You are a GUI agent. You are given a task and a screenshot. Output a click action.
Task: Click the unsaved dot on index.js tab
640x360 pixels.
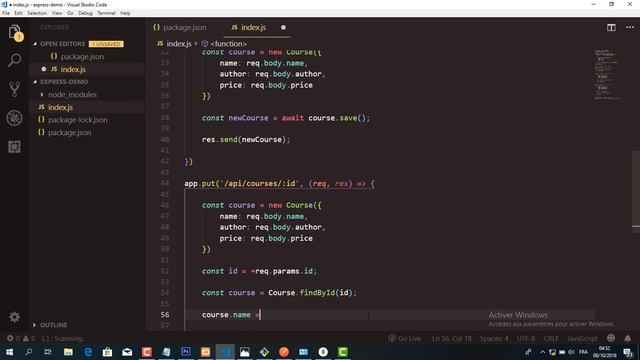(x=283, y=27)
